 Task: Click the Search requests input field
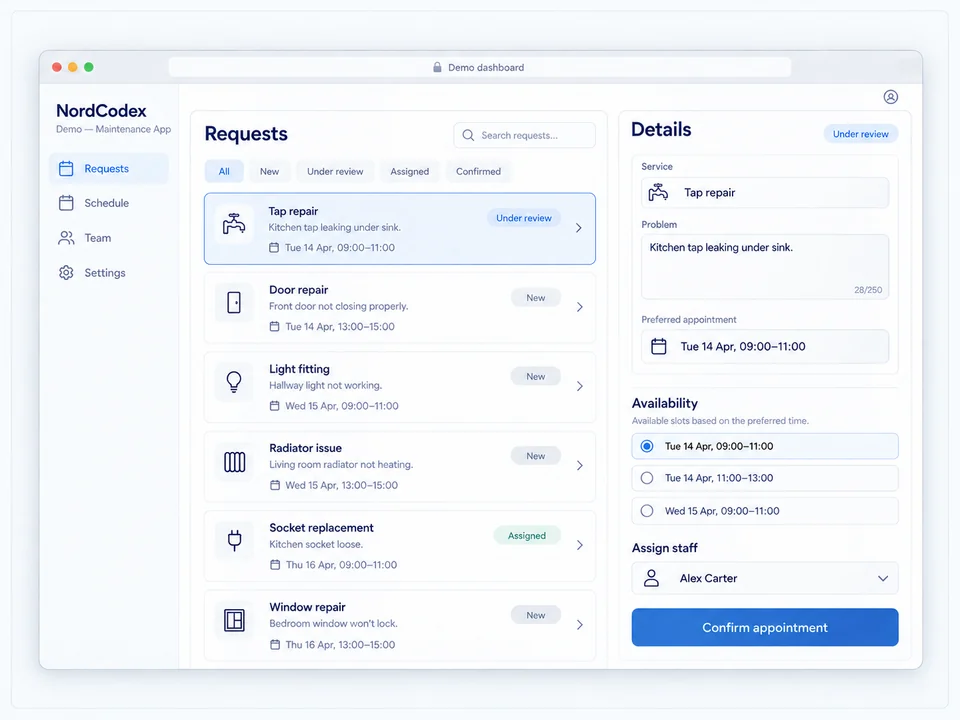click(x=525, y=135)
